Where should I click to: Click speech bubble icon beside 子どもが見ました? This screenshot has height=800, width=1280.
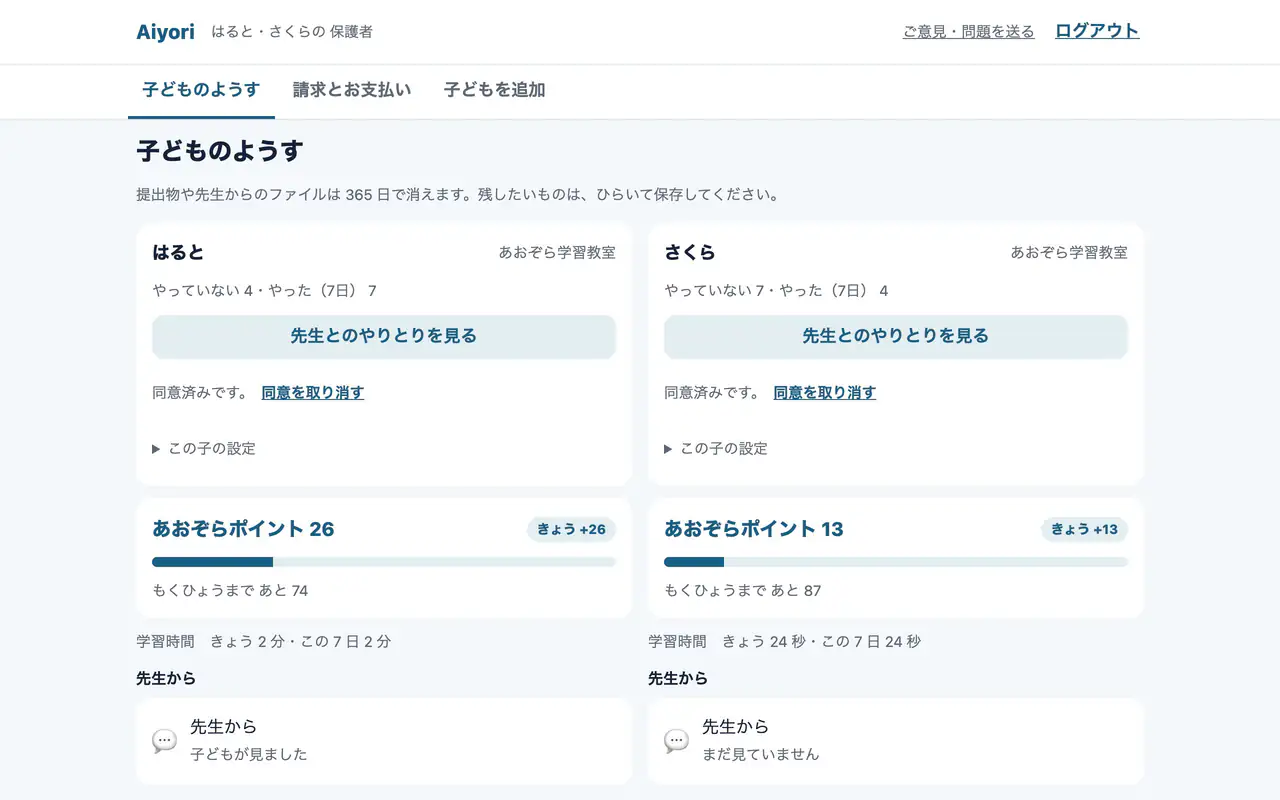[x=164, y=741]
